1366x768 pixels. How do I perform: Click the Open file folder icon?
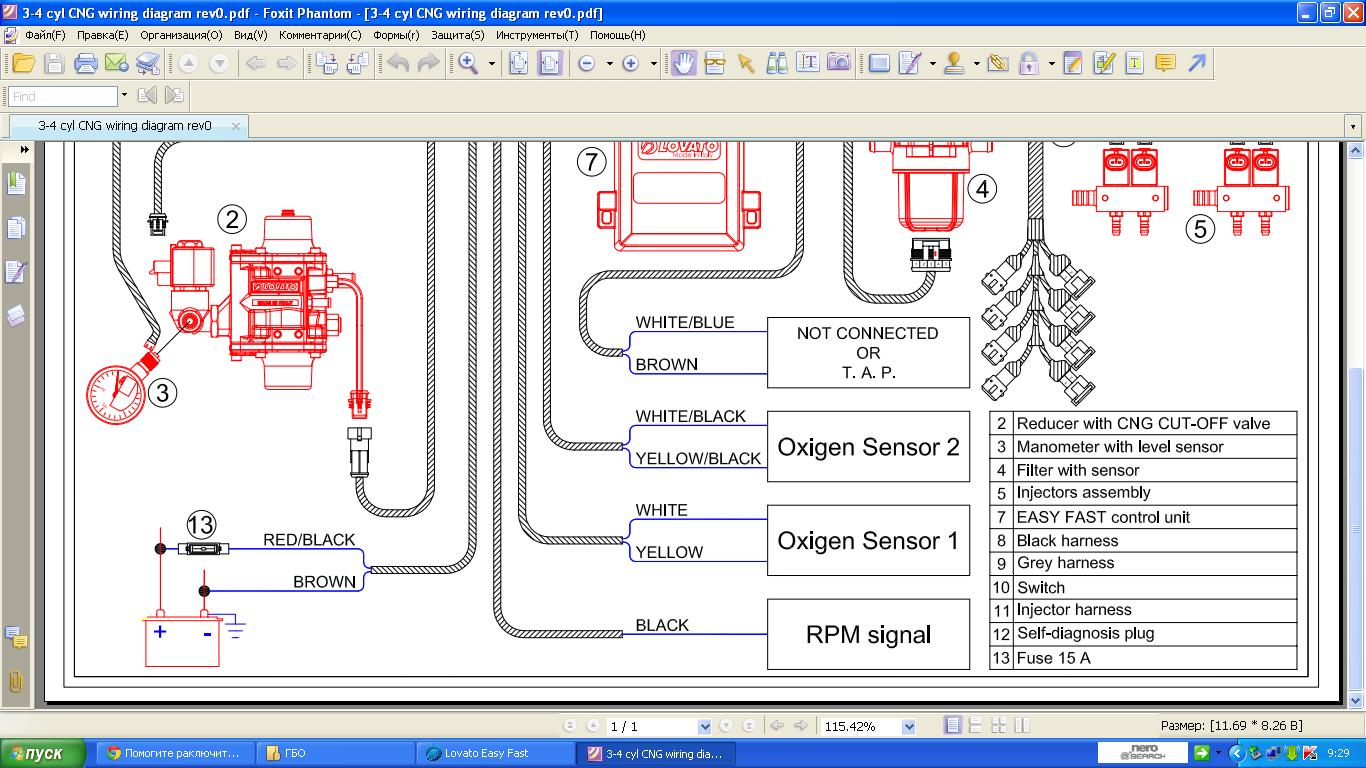(23, 63)
